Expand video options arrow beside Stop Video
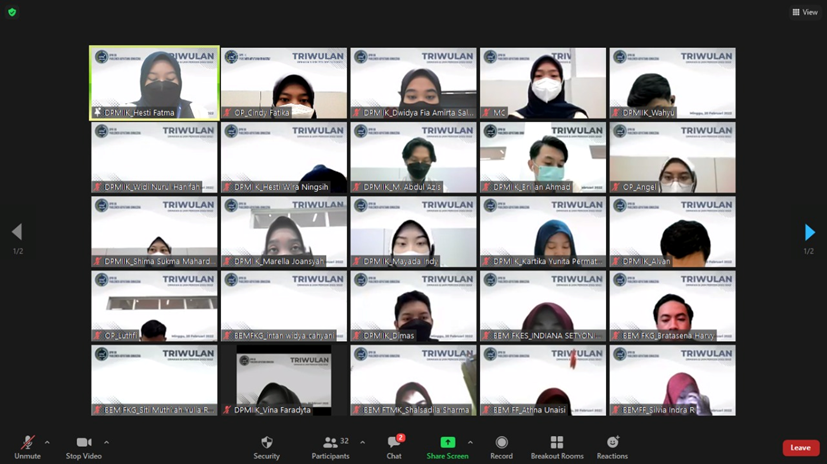827x464 pixels. pos(106,442)
